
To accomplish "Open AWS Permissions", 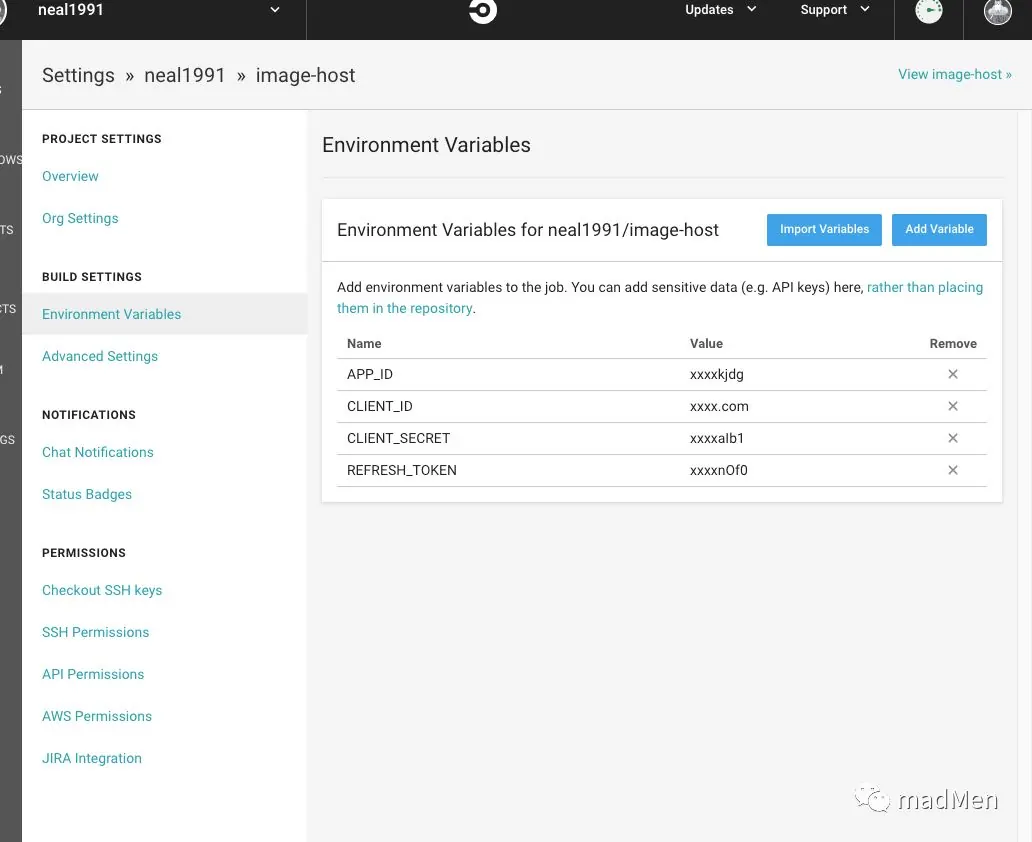I will [x=97, y=716].
